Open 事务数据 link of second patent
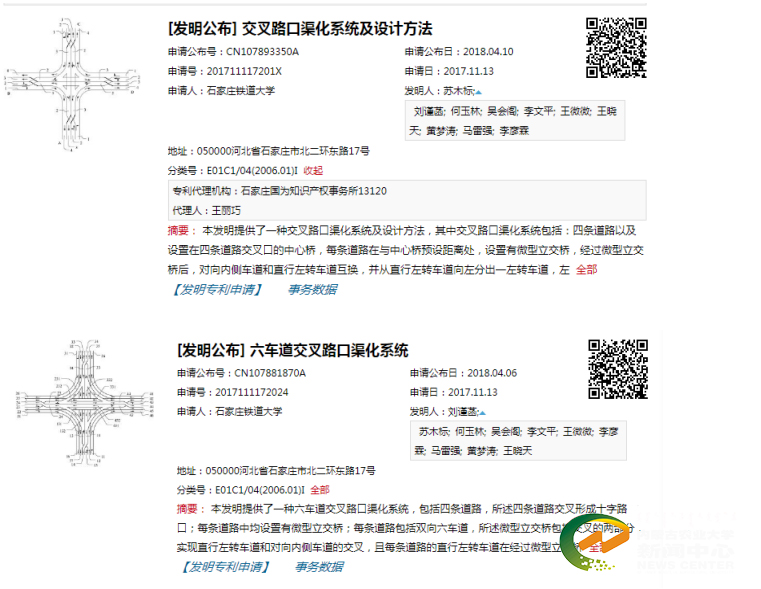Image resolution: width=761 pixels, height=589 pixels. (319, 566)
